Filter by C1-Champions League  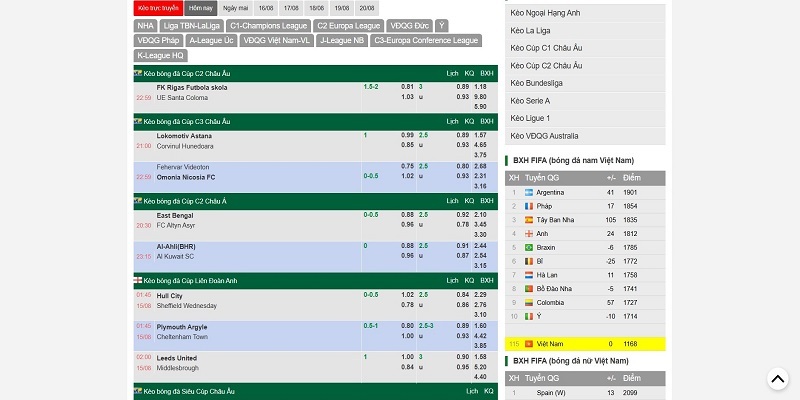click(x=267, y=25)
